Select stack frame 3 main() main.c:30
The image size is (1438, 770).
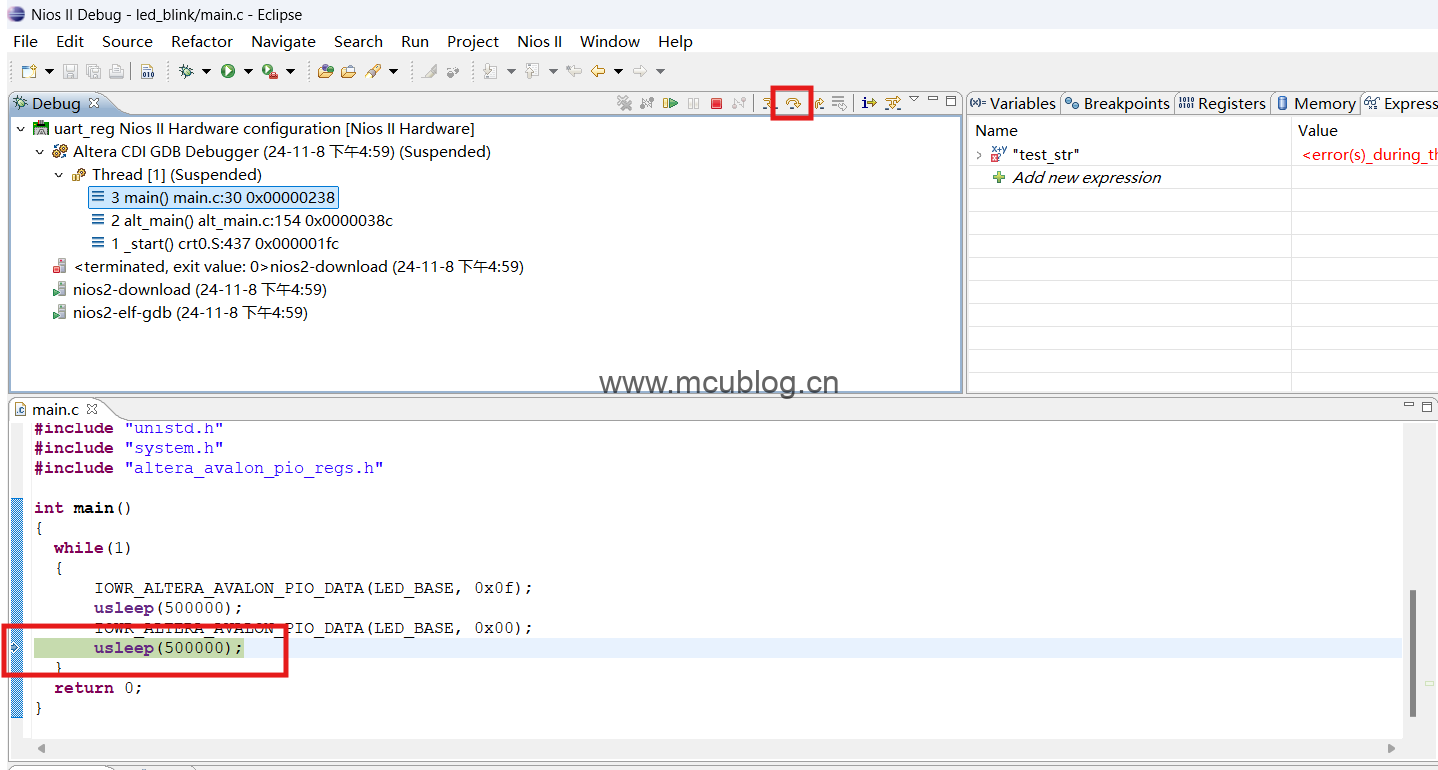pyautogui.click(x=212, y=198)
